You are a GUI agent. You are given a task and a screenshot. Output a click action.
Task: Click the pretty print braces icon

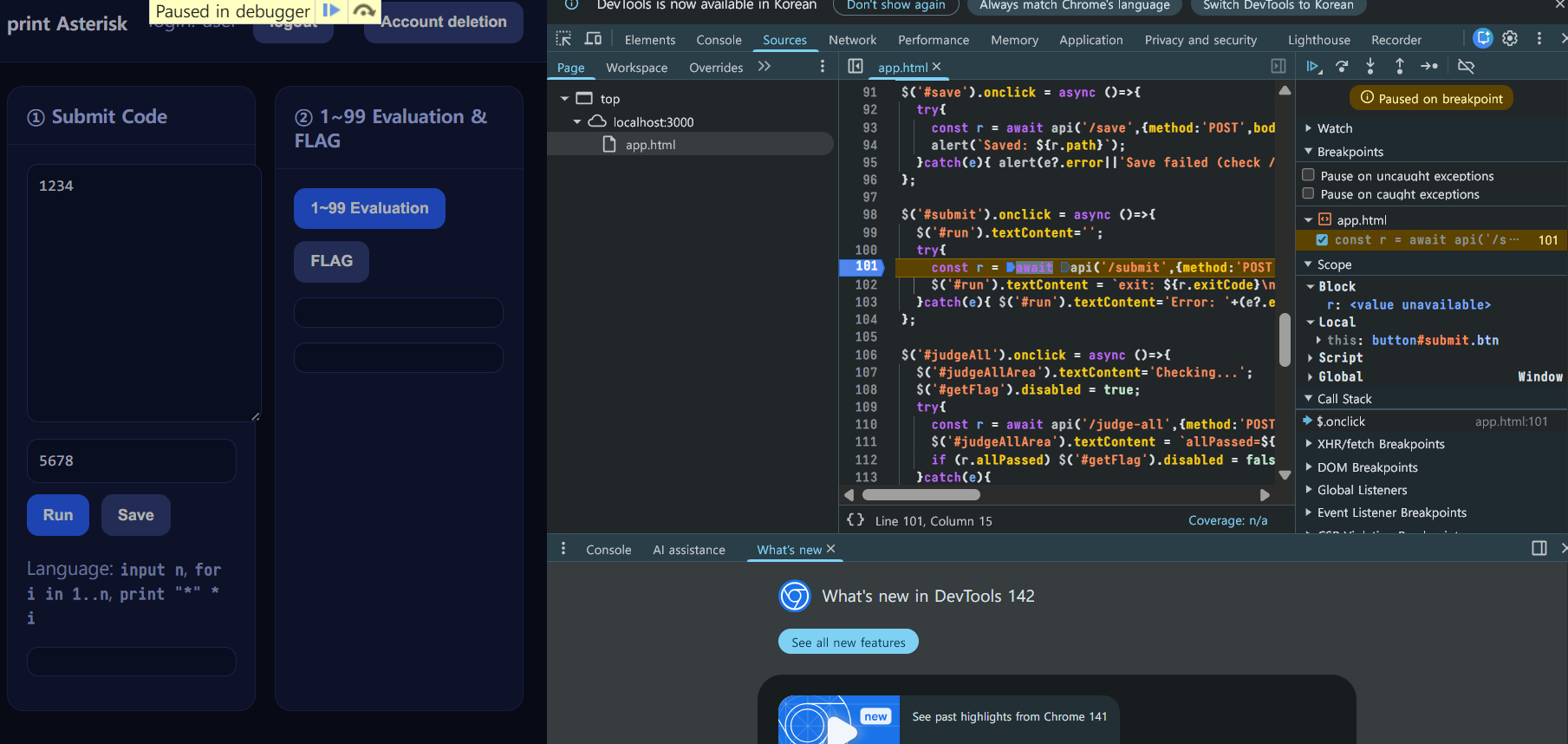[856, 520]
